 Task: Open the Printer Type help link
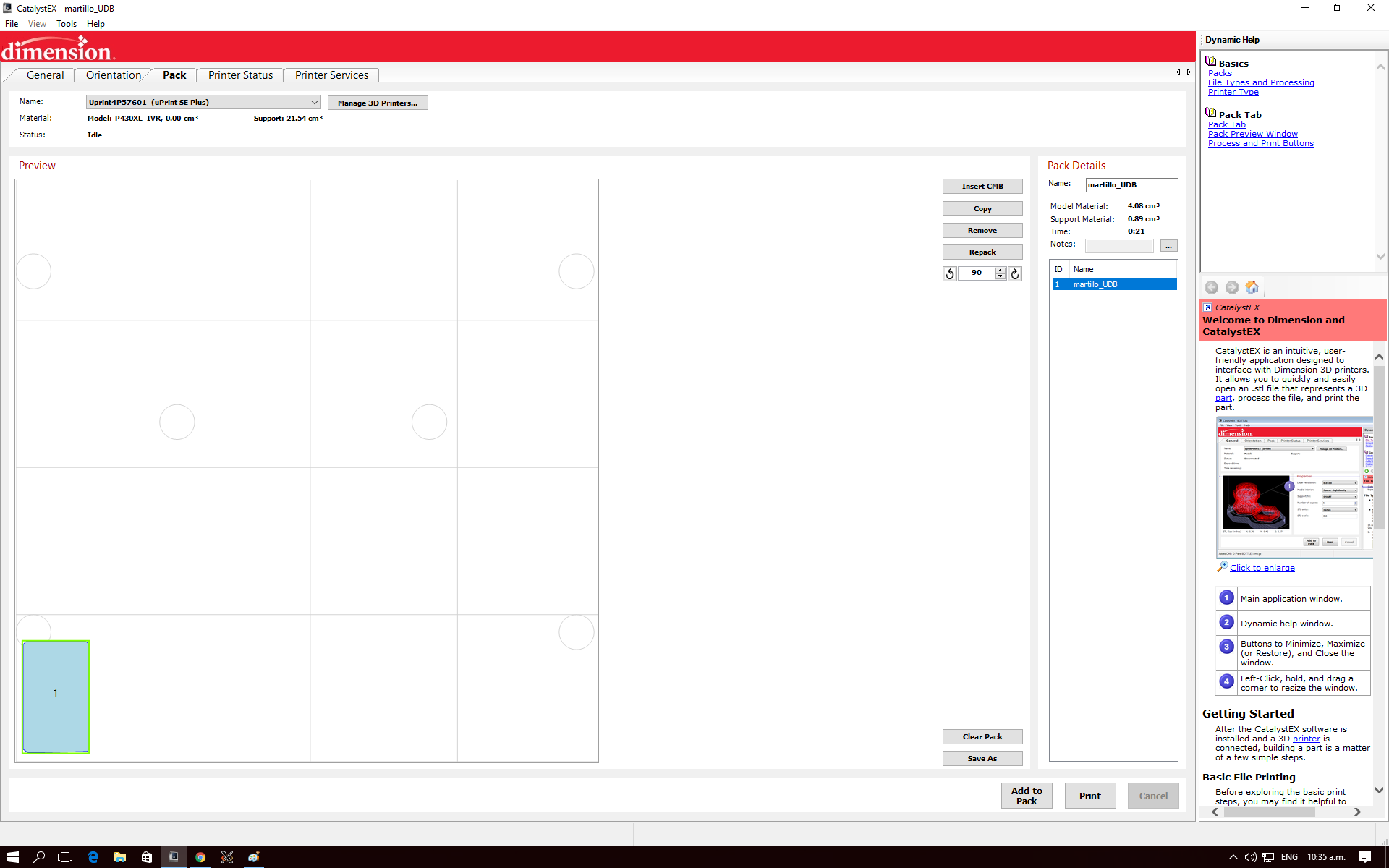pyautogui.click(x=1233, y=92)
